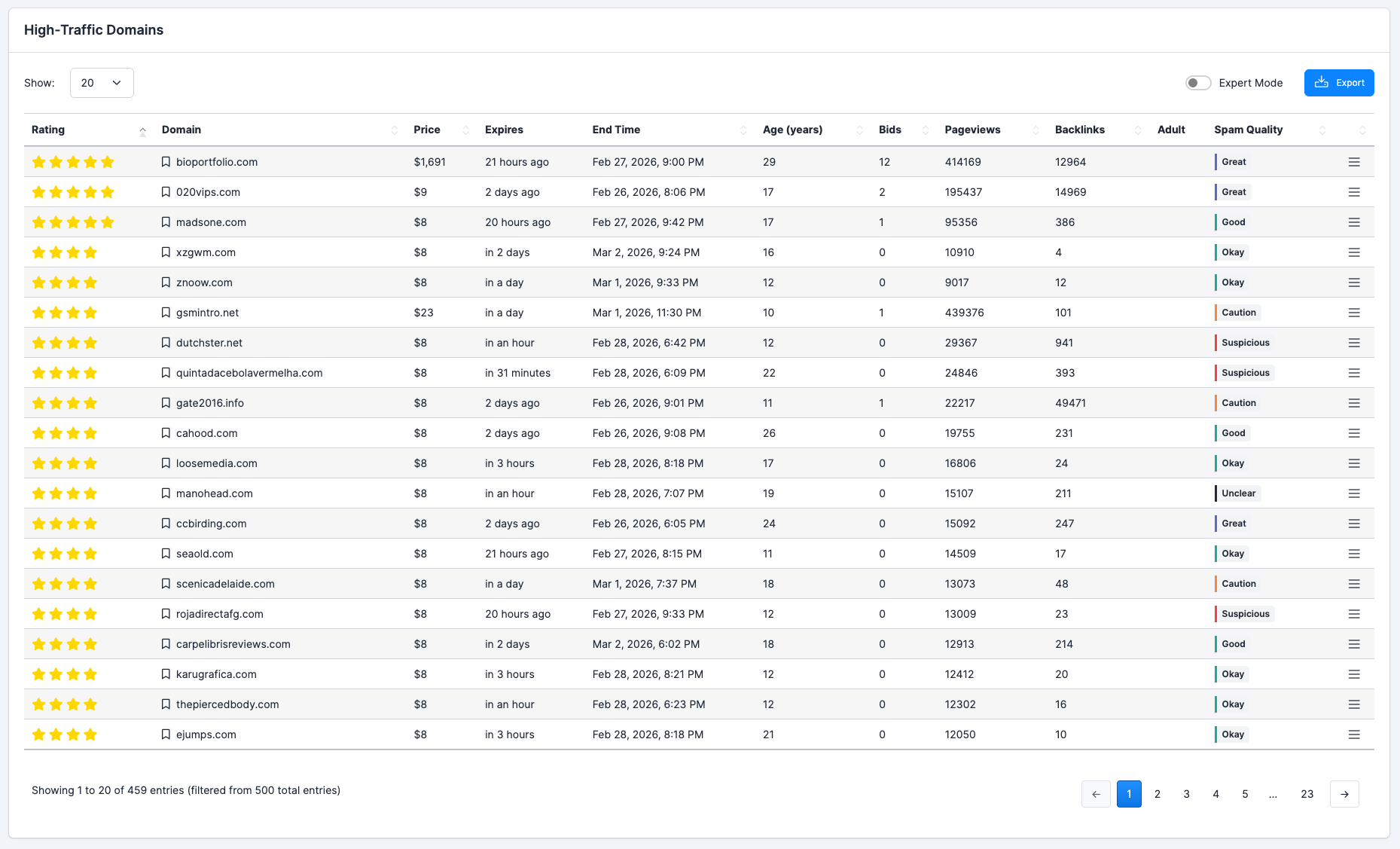
Task: Open the row actions menu for karugrafica.com
Action: point(1354,673)
